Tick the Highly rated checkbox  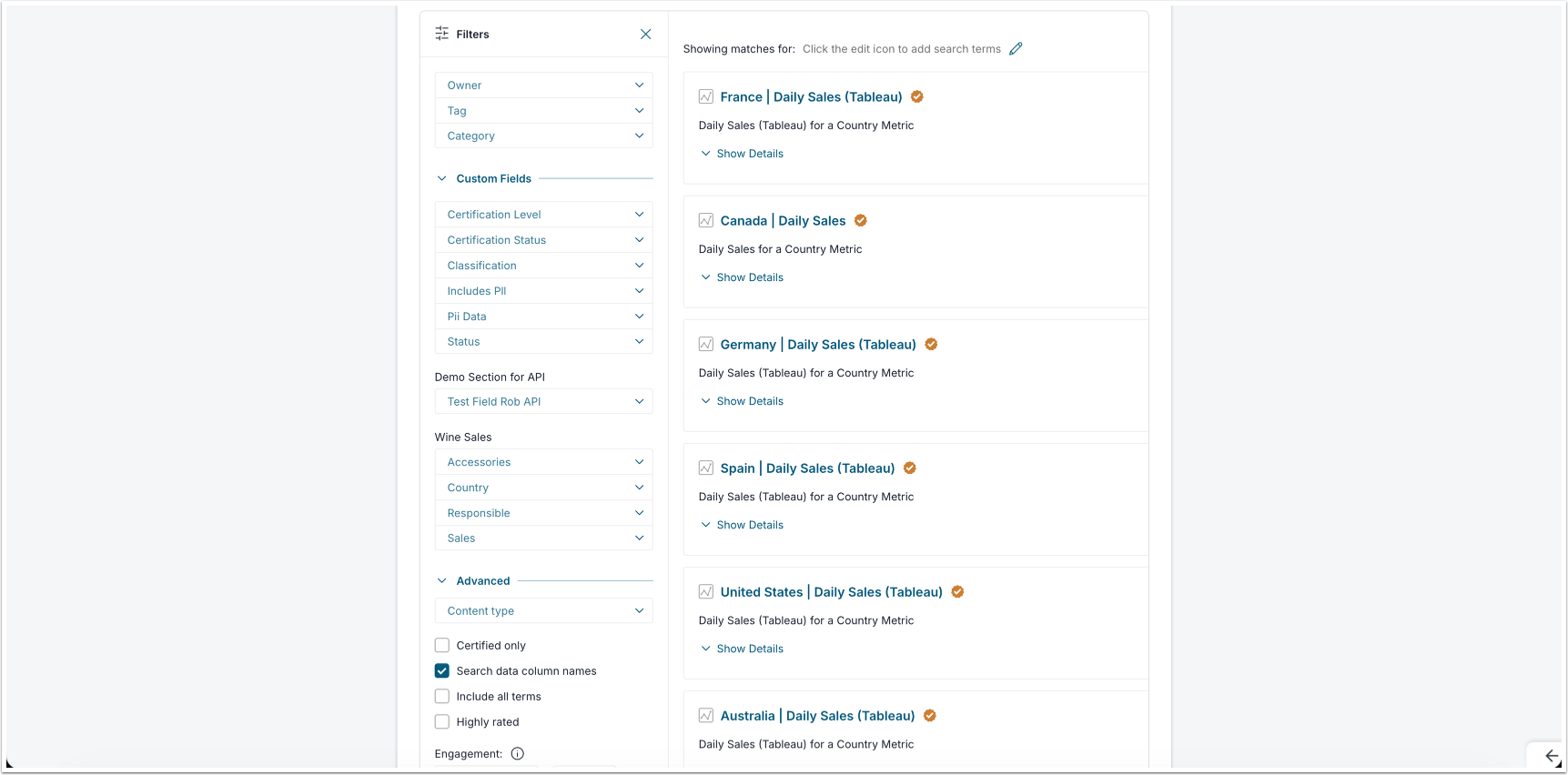442,722
